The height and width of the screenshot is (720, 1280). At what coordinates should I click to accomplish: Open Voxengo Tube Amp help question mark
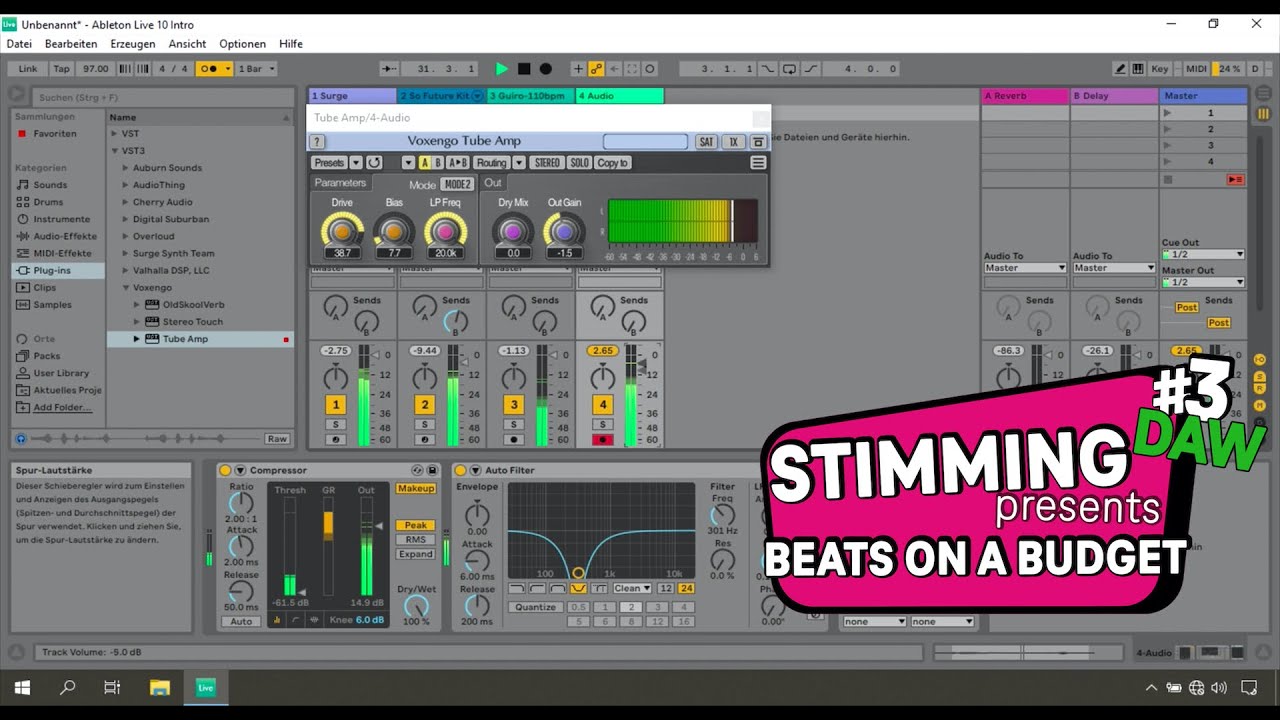coord(315,142)
